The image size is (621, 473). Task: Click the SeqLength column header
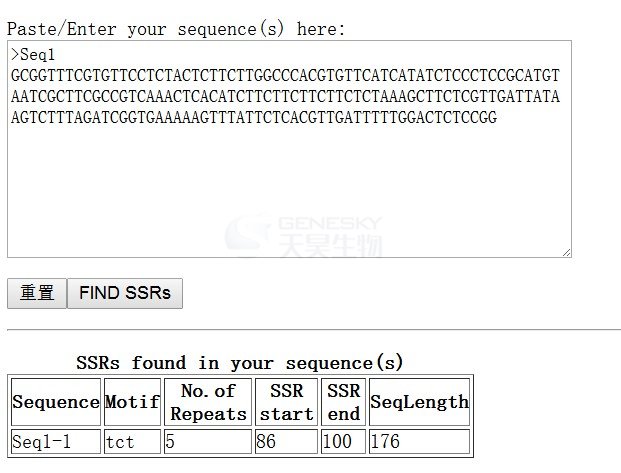tap(419, 402)
